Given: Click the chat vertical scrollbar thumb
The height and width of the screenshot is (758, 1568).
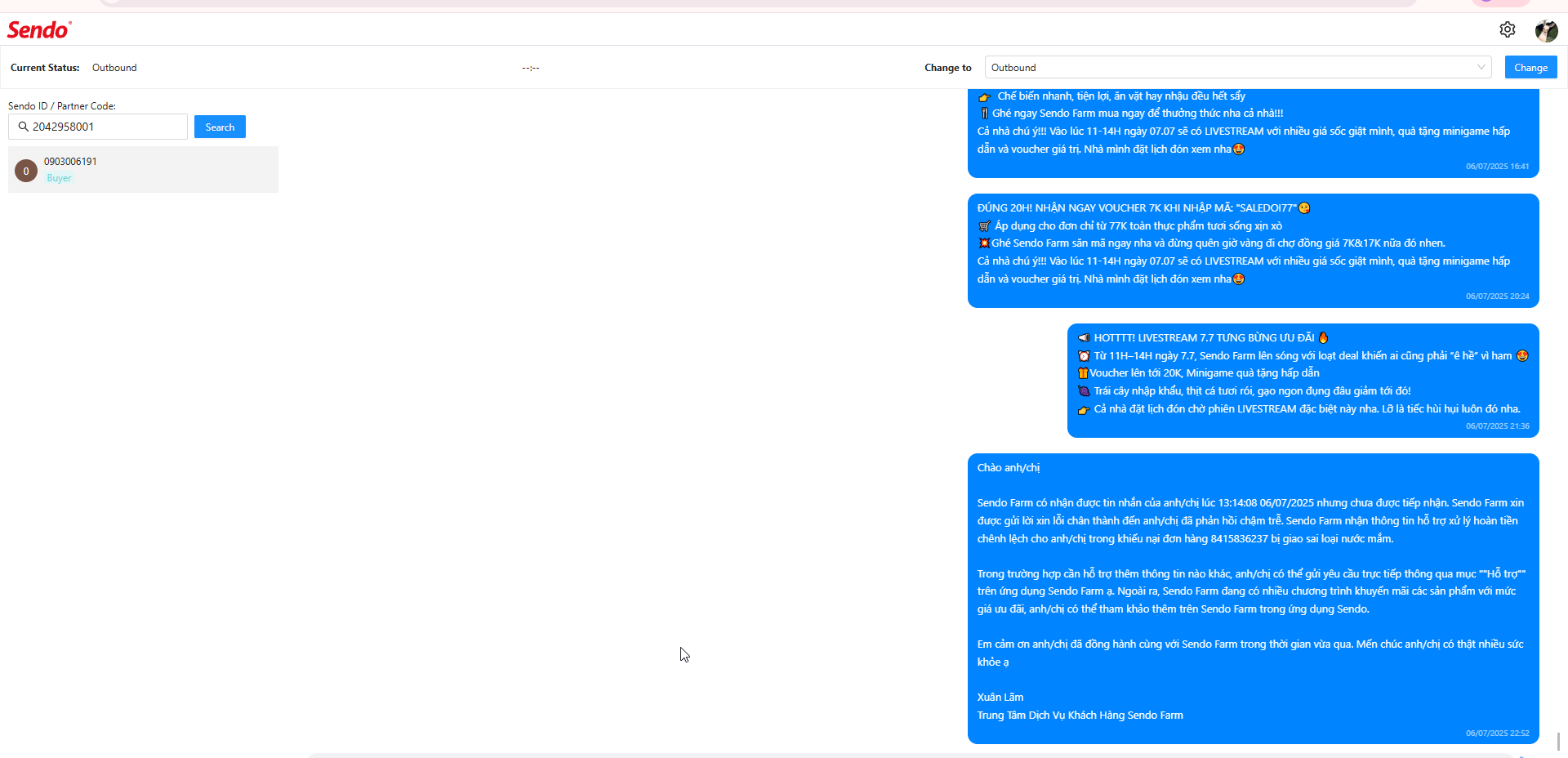Looking at the screenshot, I should pos(1558,742).
